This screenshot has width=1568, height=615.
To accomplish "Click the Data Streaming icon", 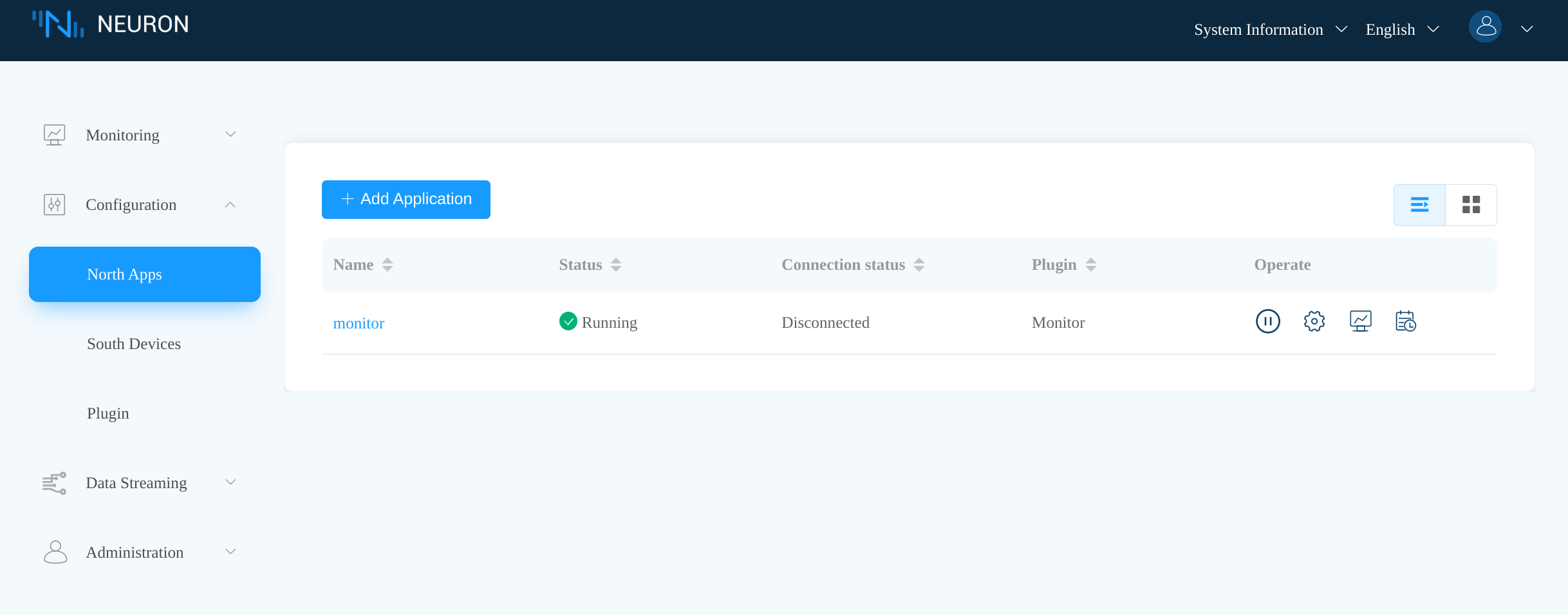I will click(54, 482).
